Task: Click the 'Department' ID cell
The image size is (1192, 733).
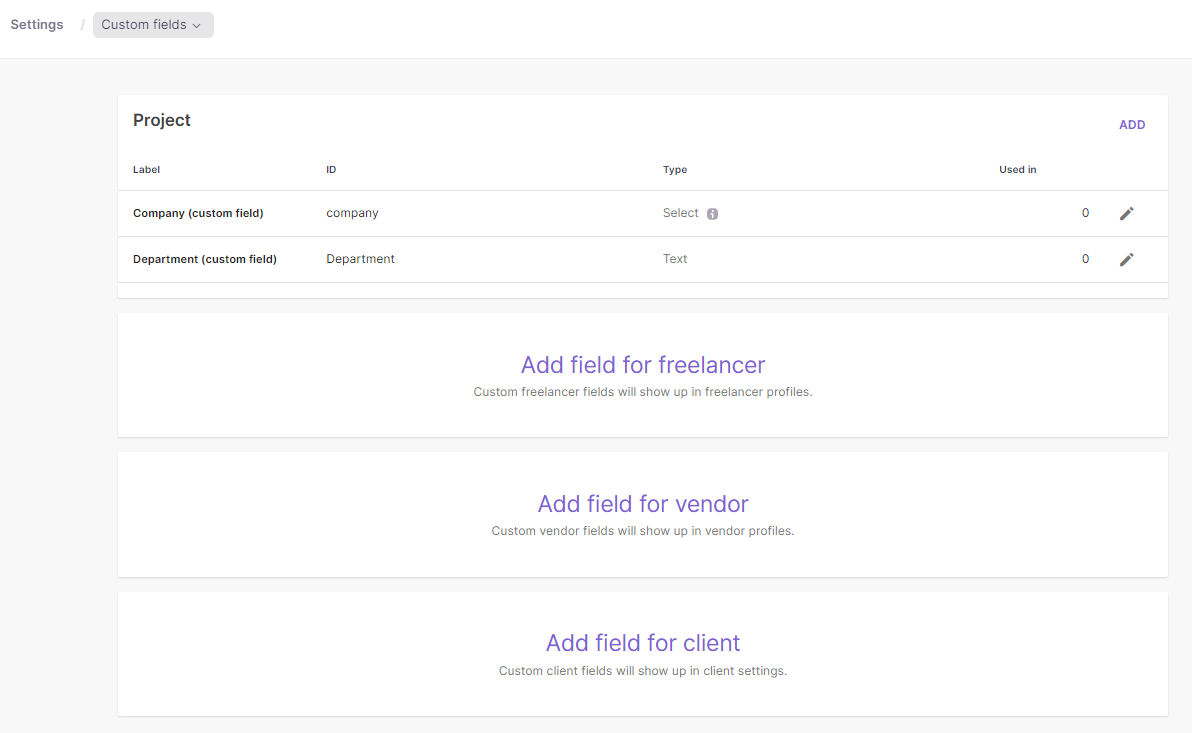Action: coord(360,259)
